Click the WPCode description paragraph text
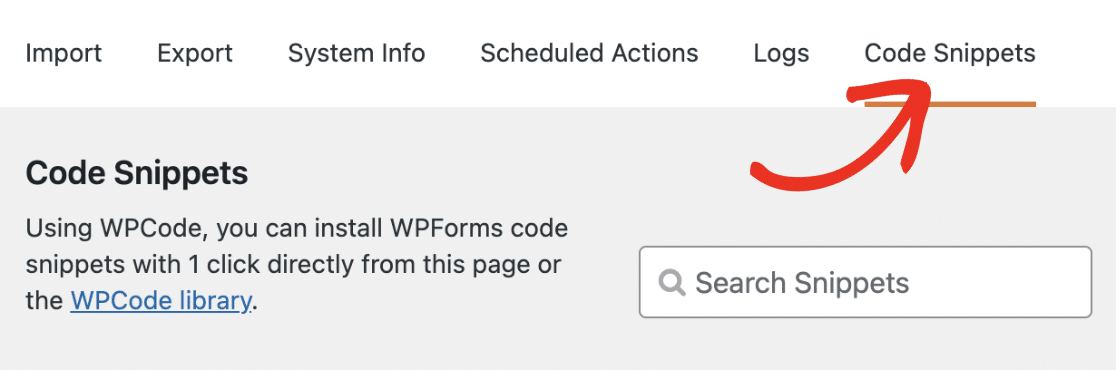 297,265
